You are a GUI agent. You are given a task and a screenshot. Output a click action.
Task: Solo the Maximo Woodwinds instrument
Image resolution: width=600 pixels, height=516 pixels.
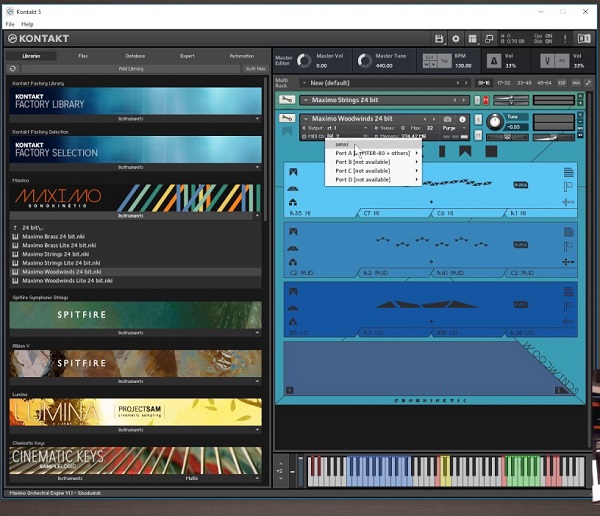[x=478, y=119]
